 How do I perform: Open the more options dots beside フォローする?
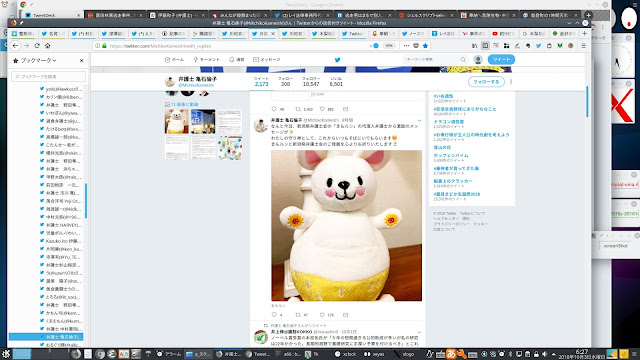pyautogui.click(x=511, y=82)
